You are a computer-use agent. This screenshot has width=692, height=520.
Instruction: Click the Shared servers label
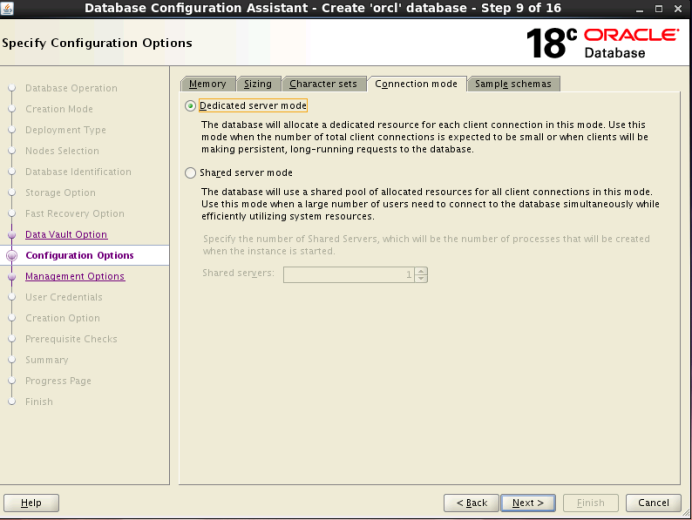coord(238,273)
